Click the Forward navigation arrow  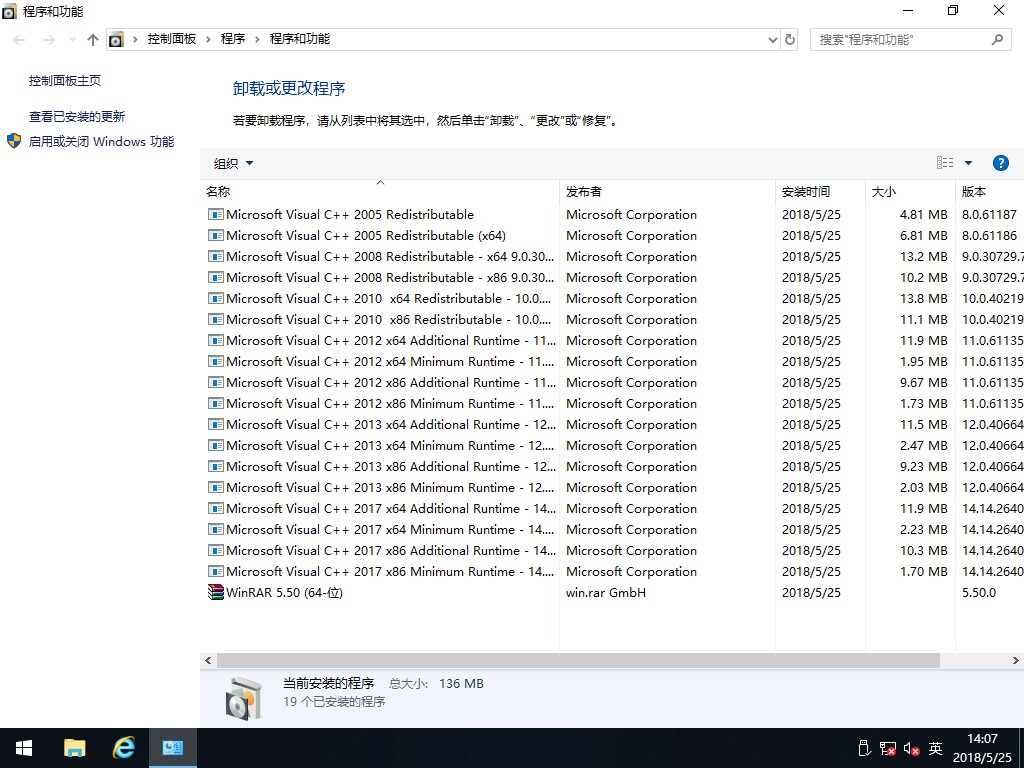point(48,40)
